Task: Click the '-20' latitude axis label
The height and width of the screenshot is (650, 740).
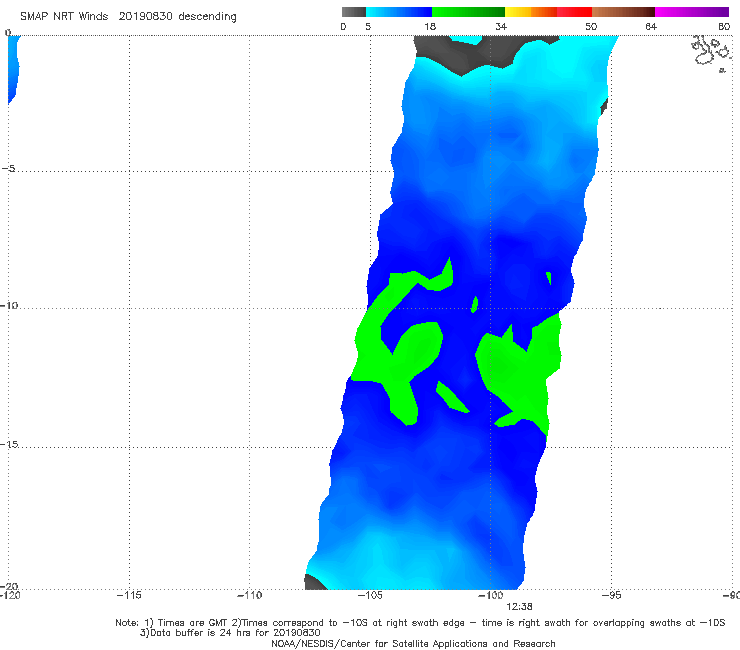Action: [9, 586]
